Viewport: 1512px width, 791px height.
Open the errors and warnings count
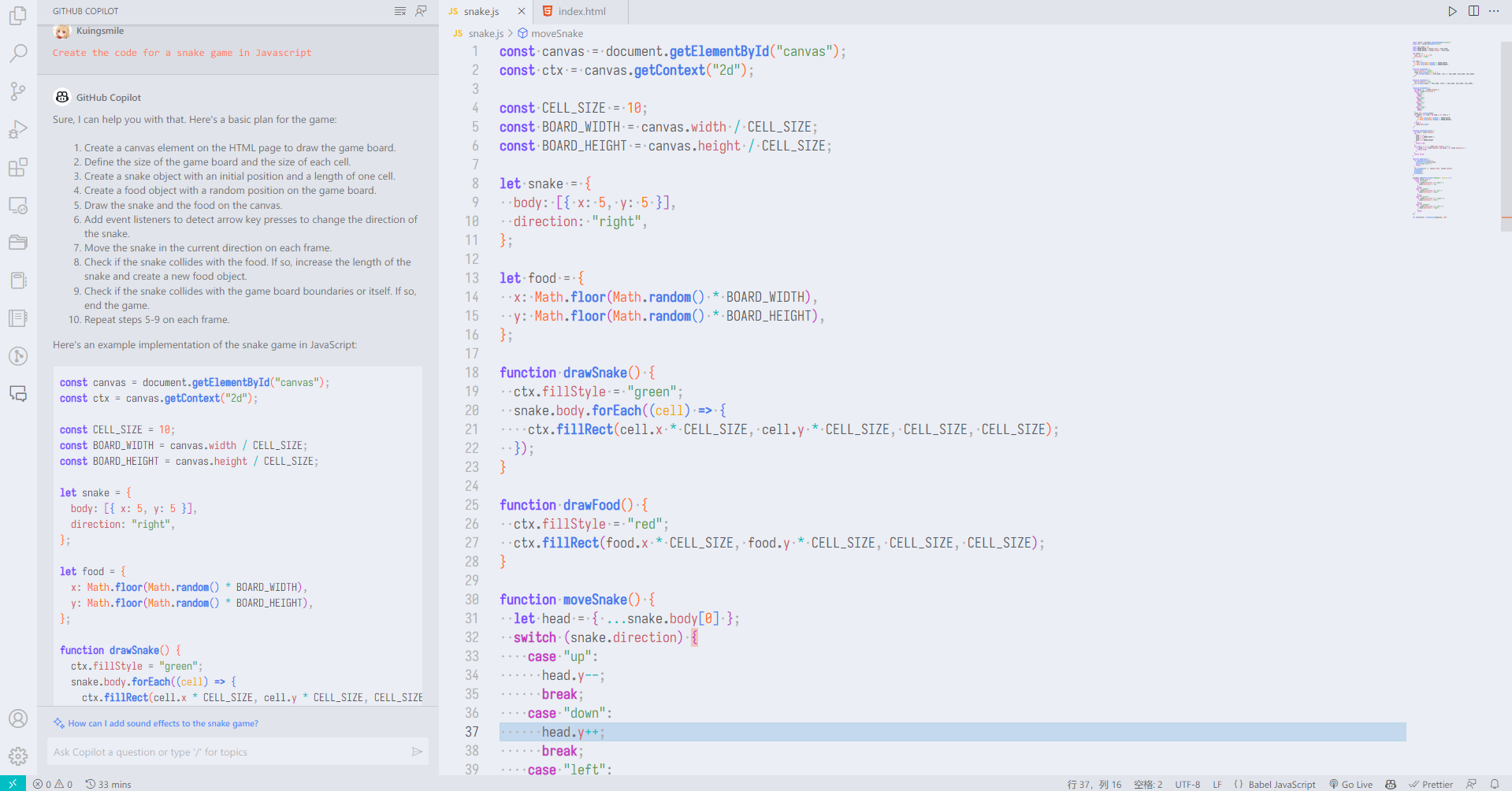[x=53, y=784]
